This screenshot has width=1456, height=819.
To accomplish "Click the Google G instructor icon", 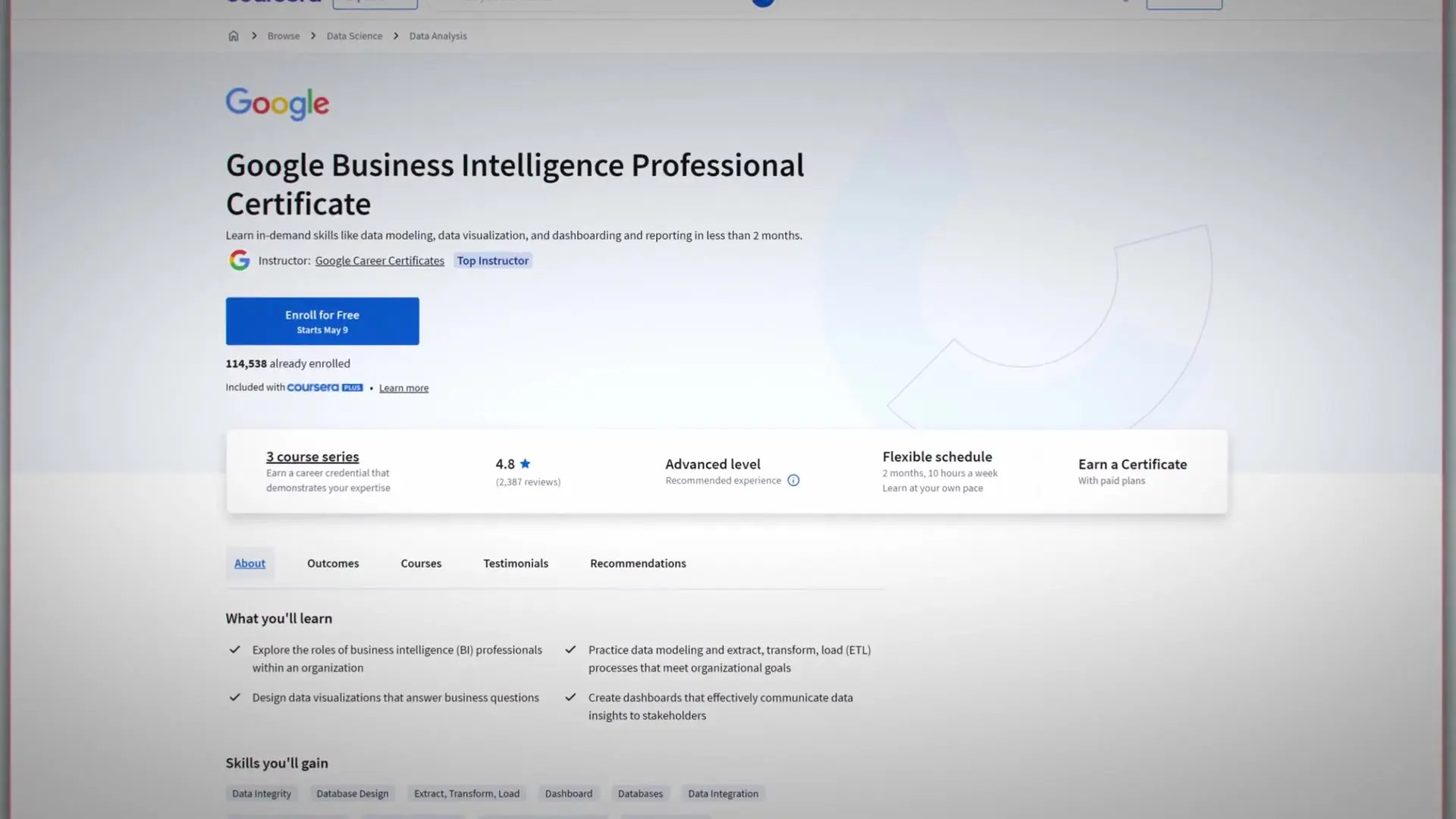I will pos(240,260).
